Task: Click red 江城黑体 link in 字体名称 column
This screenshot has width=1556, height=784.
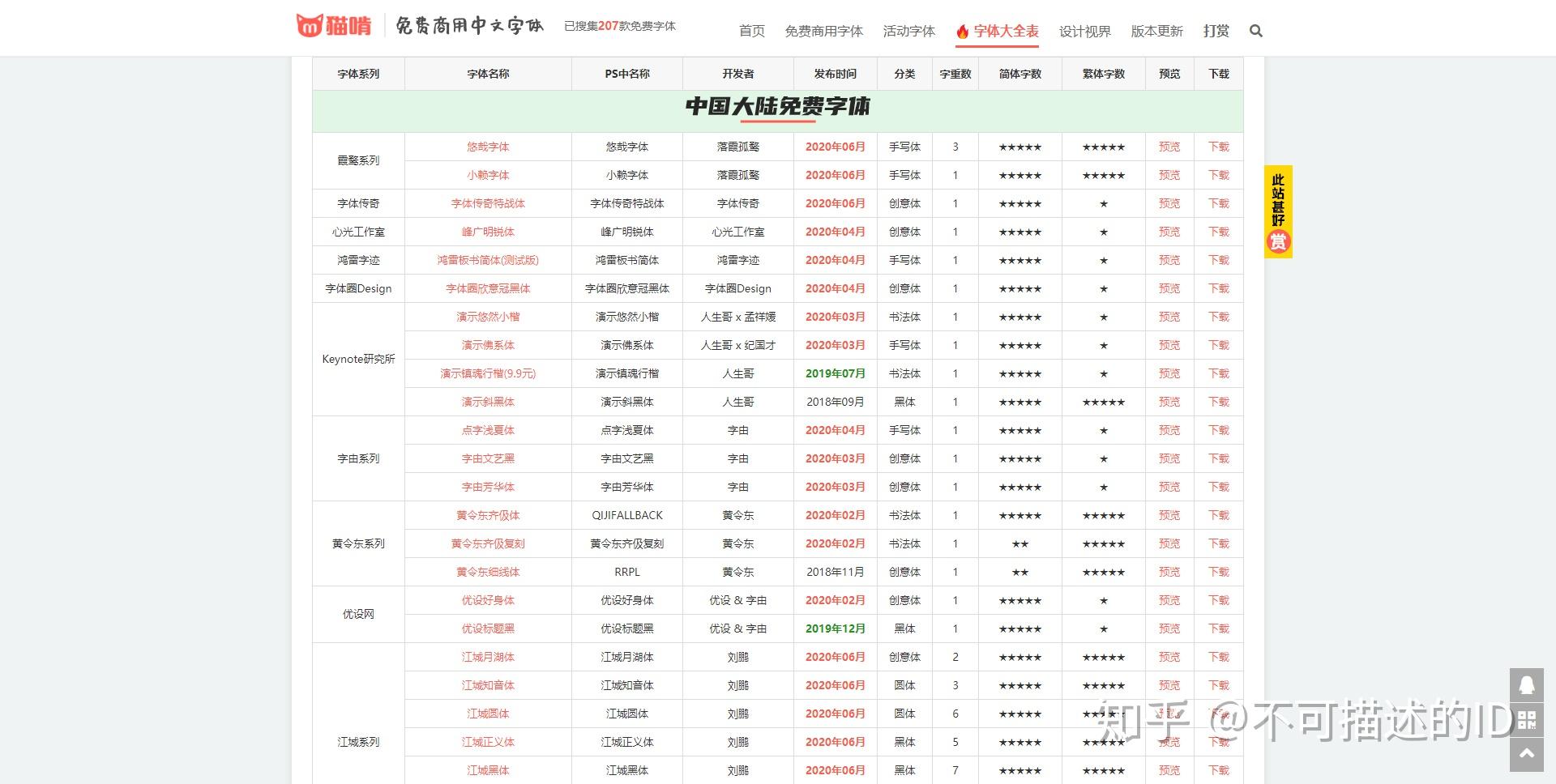Action: pyautogui.click(x=488, y=770)
